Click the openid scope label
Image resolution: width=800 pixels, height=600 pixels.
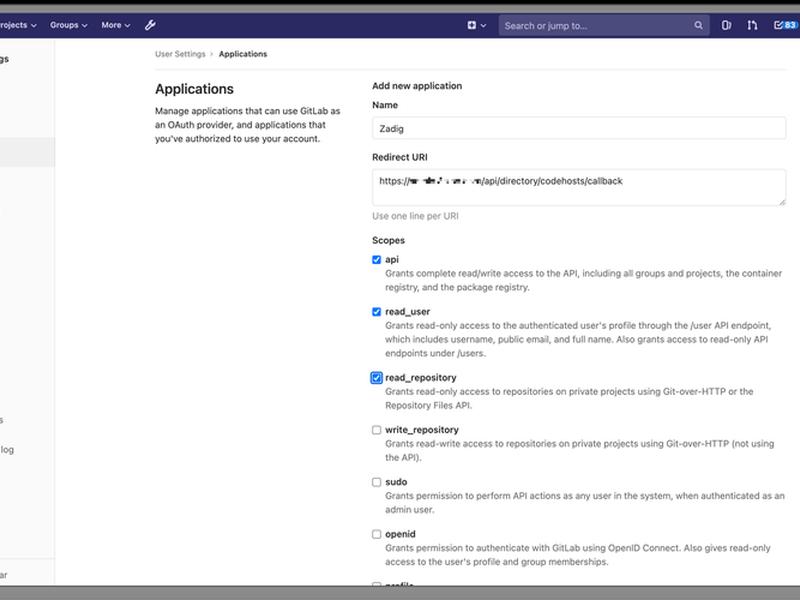(401, 534)
